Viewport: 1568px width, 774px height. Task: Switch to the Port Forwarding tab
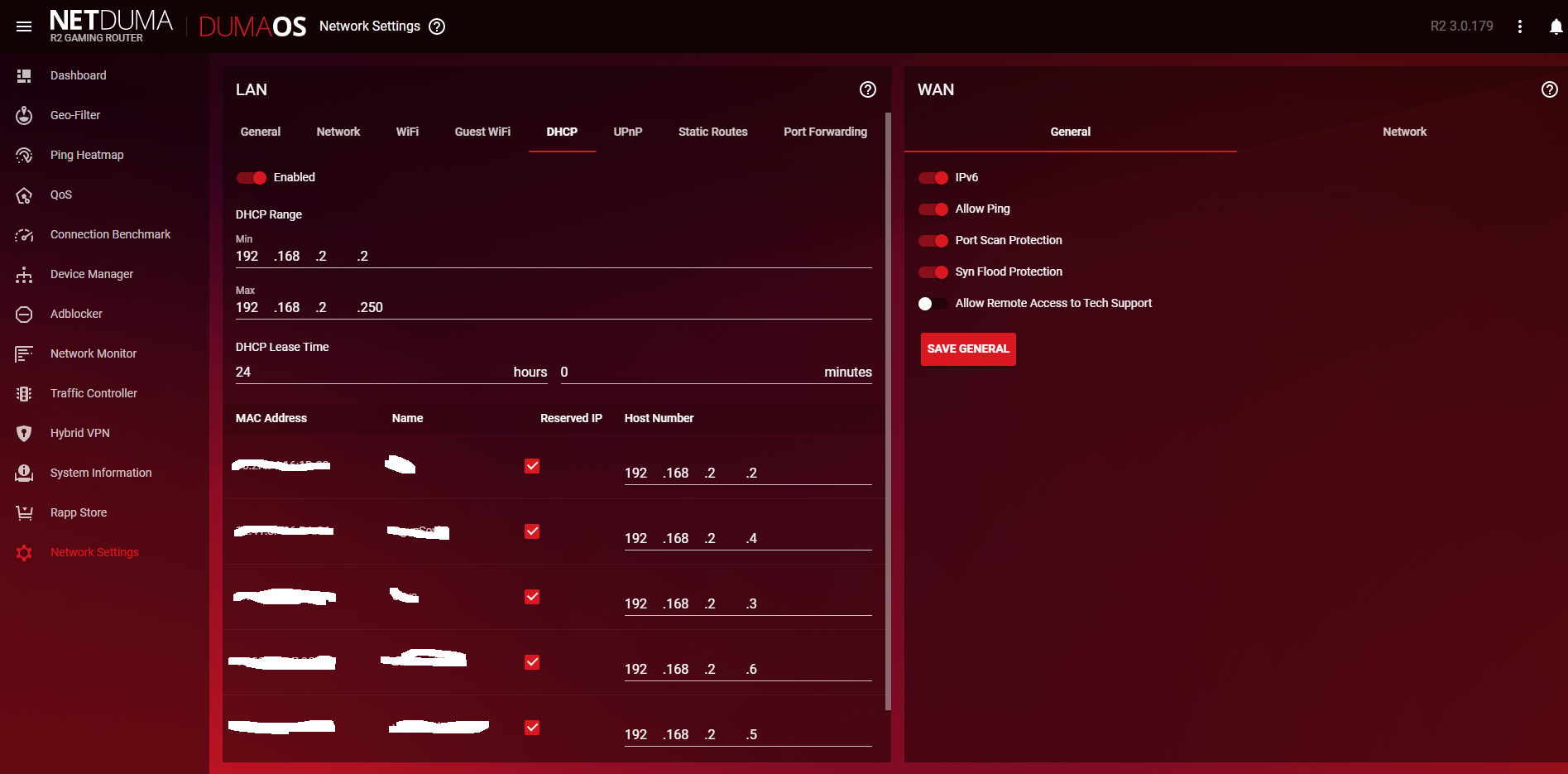pyautogui.click(x=825, y=132)
